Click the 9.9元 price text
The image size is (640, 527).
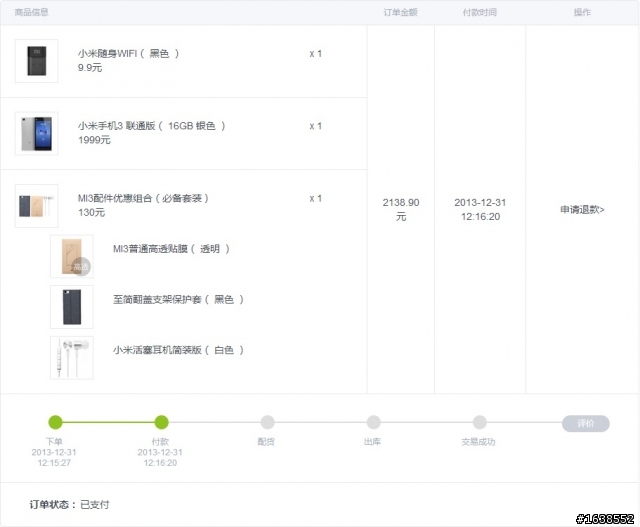click(x=90, y=68)
